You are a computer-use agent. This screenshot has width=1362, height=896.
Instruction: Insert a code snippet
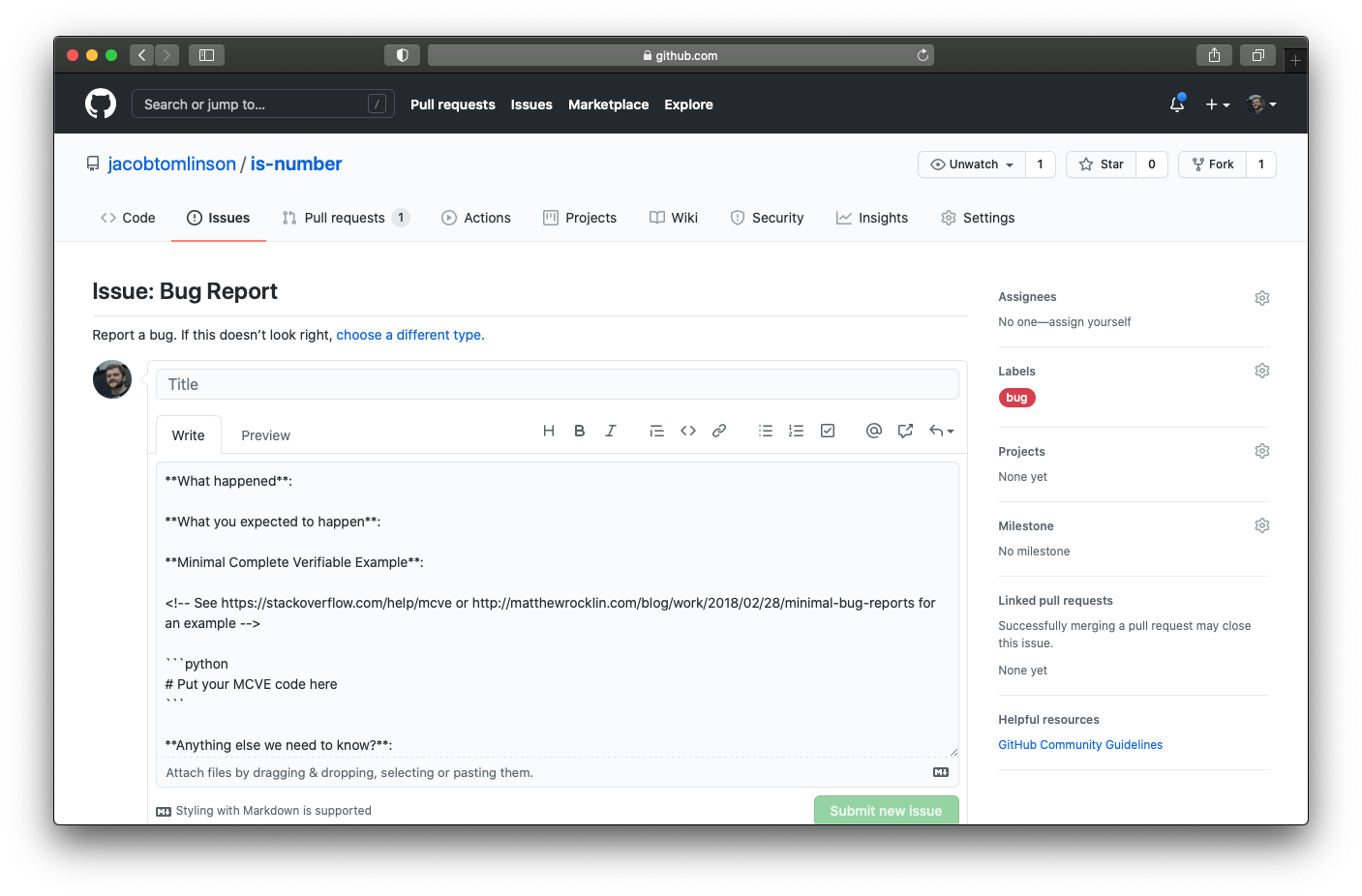click(x=688, y=431)
